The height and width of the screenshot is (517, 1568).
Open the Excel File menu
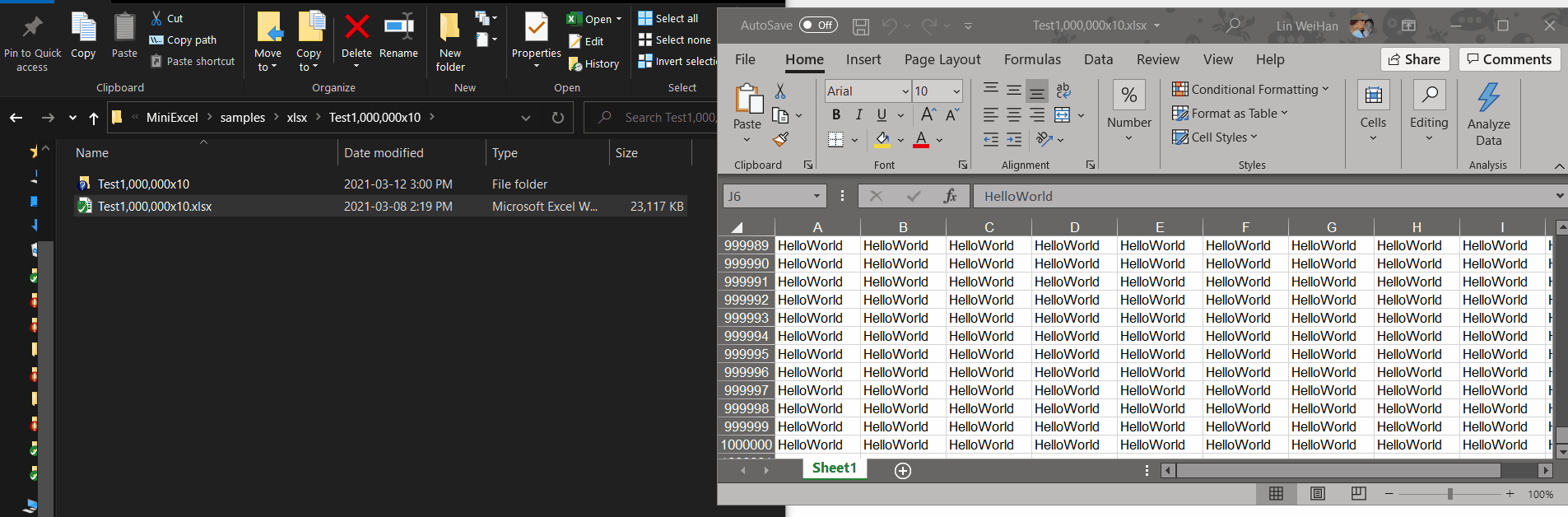[x=745, y=59]
